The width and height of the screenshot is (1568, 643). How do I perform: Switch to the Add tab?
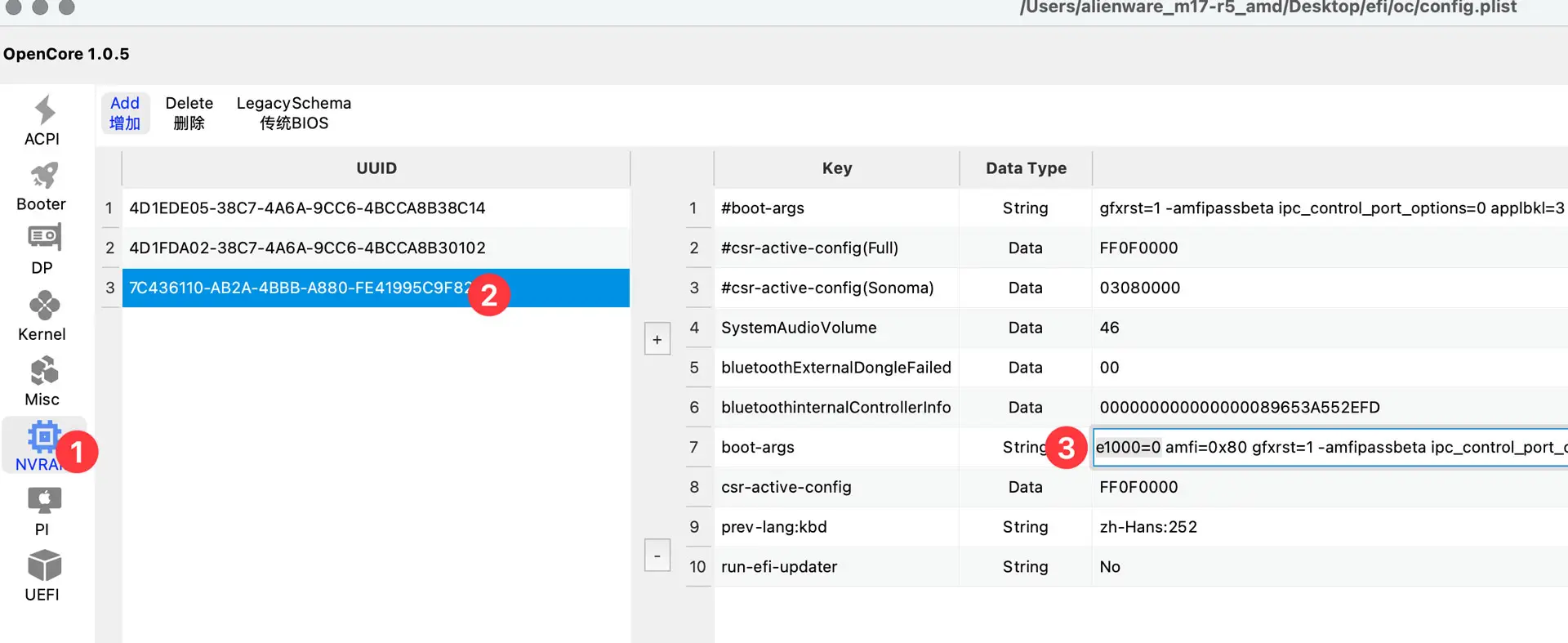(x=125, y=113)
